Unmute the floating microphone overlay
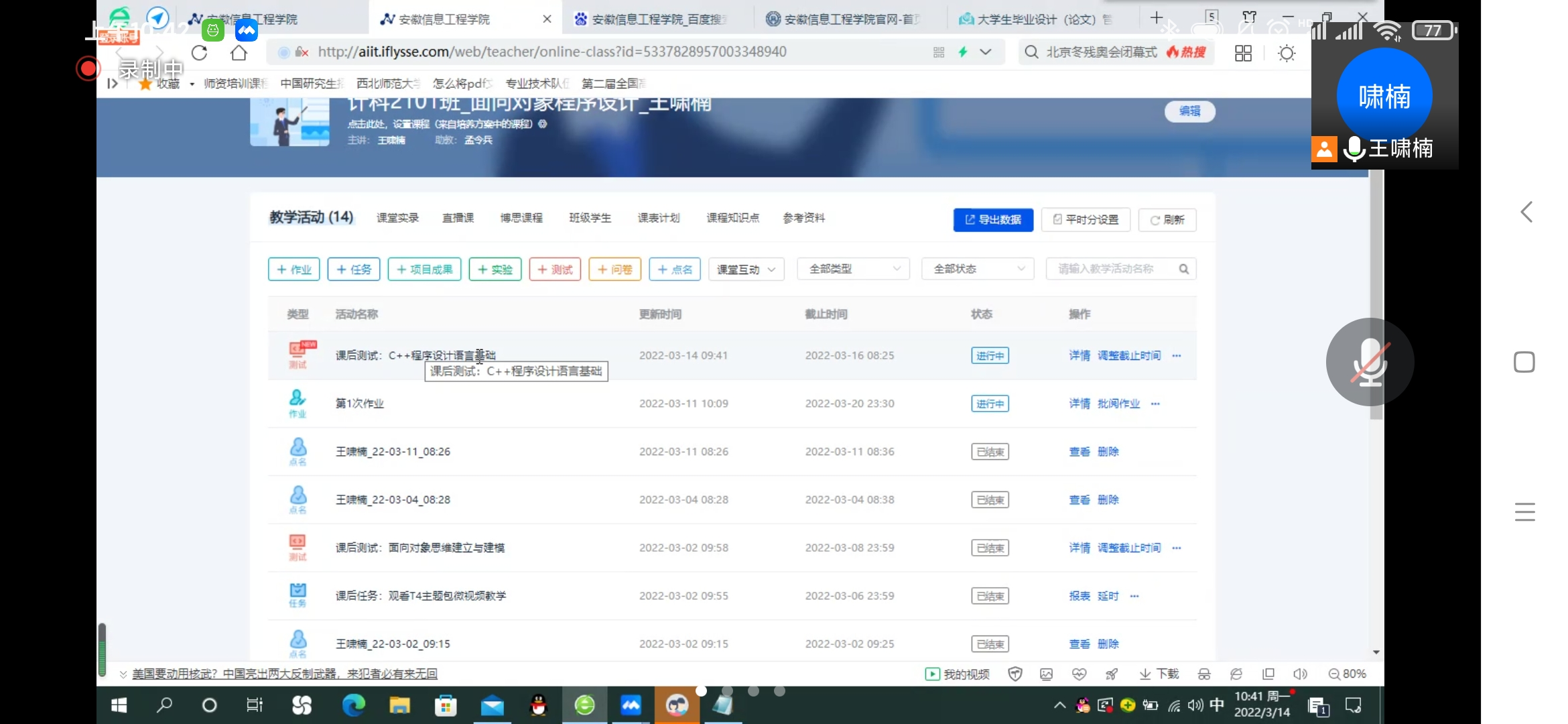The image size is (1568, 724). pos(1369,362)
